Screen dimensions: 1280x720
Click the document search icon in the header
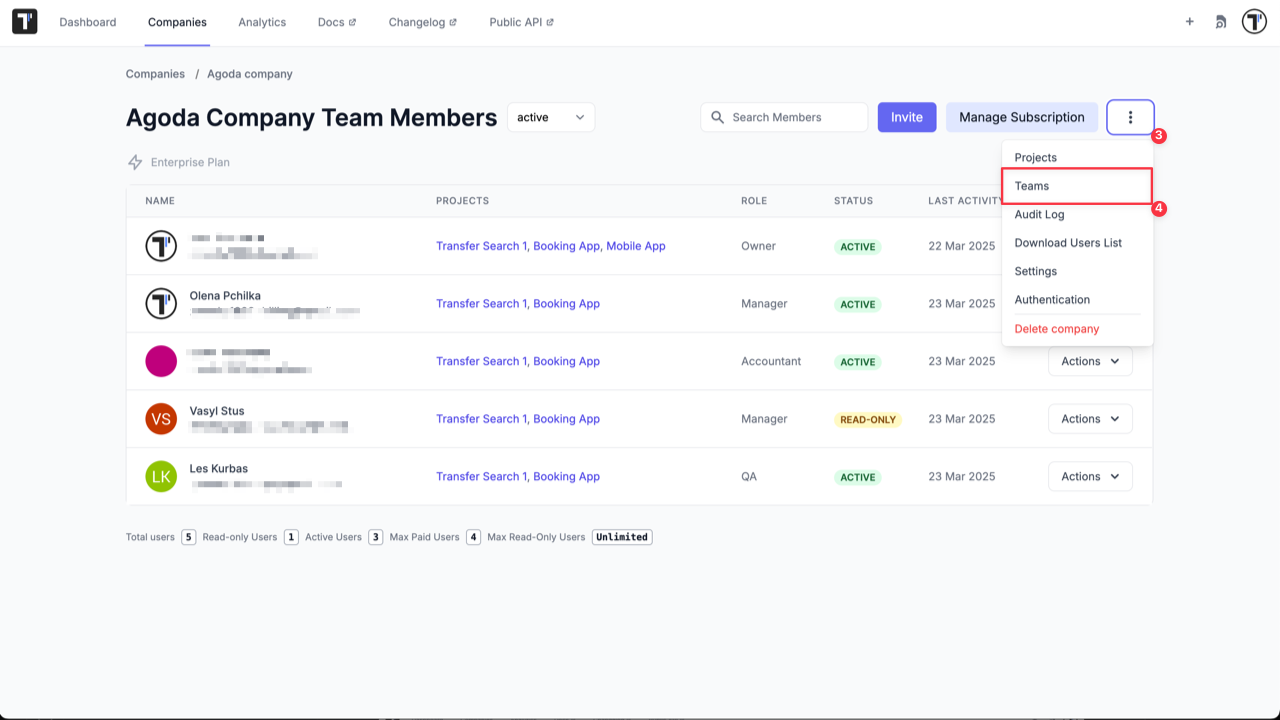pyautogui.click(x=1221, y=21)
